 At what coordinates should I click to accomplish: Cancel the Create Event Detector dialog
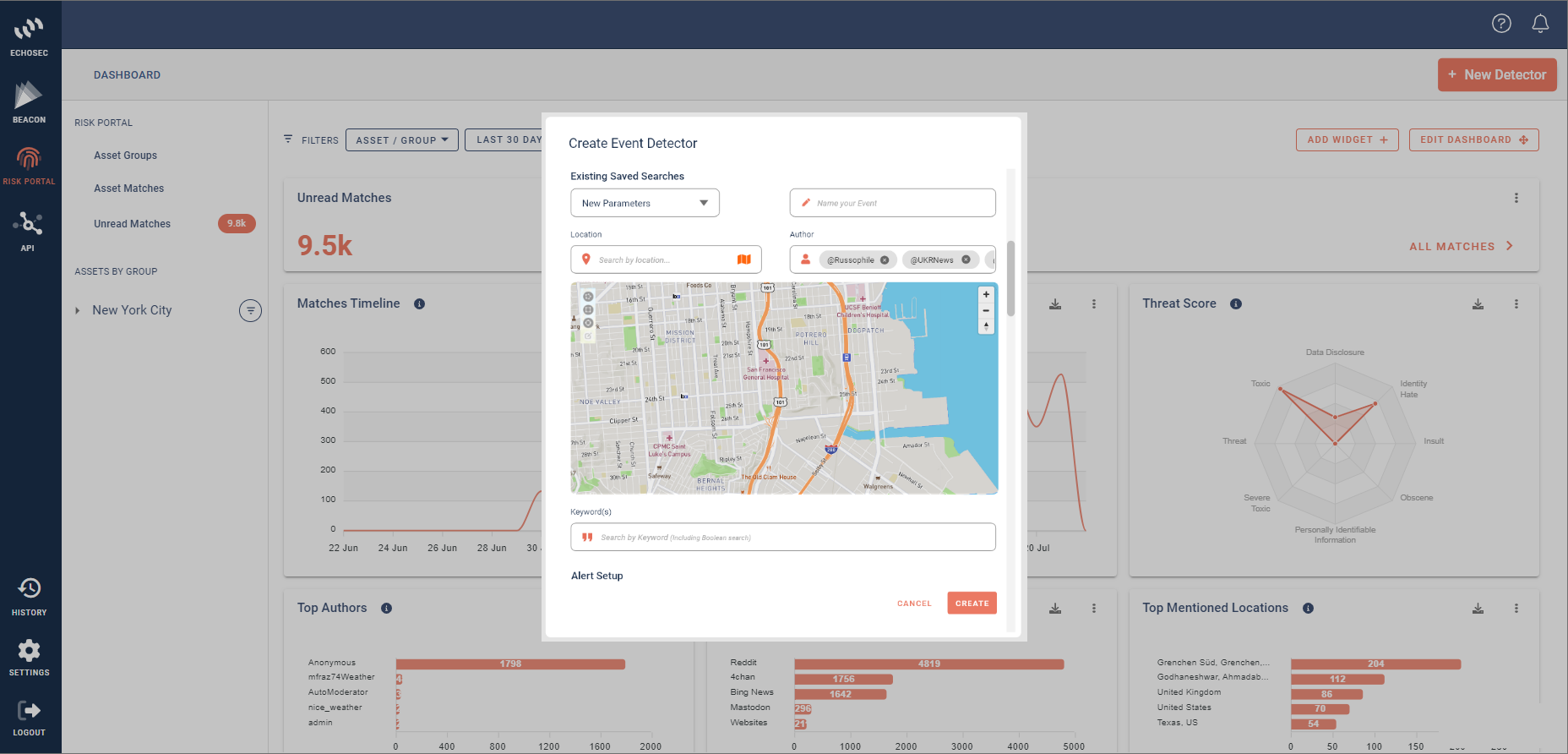tap(914, 604)
